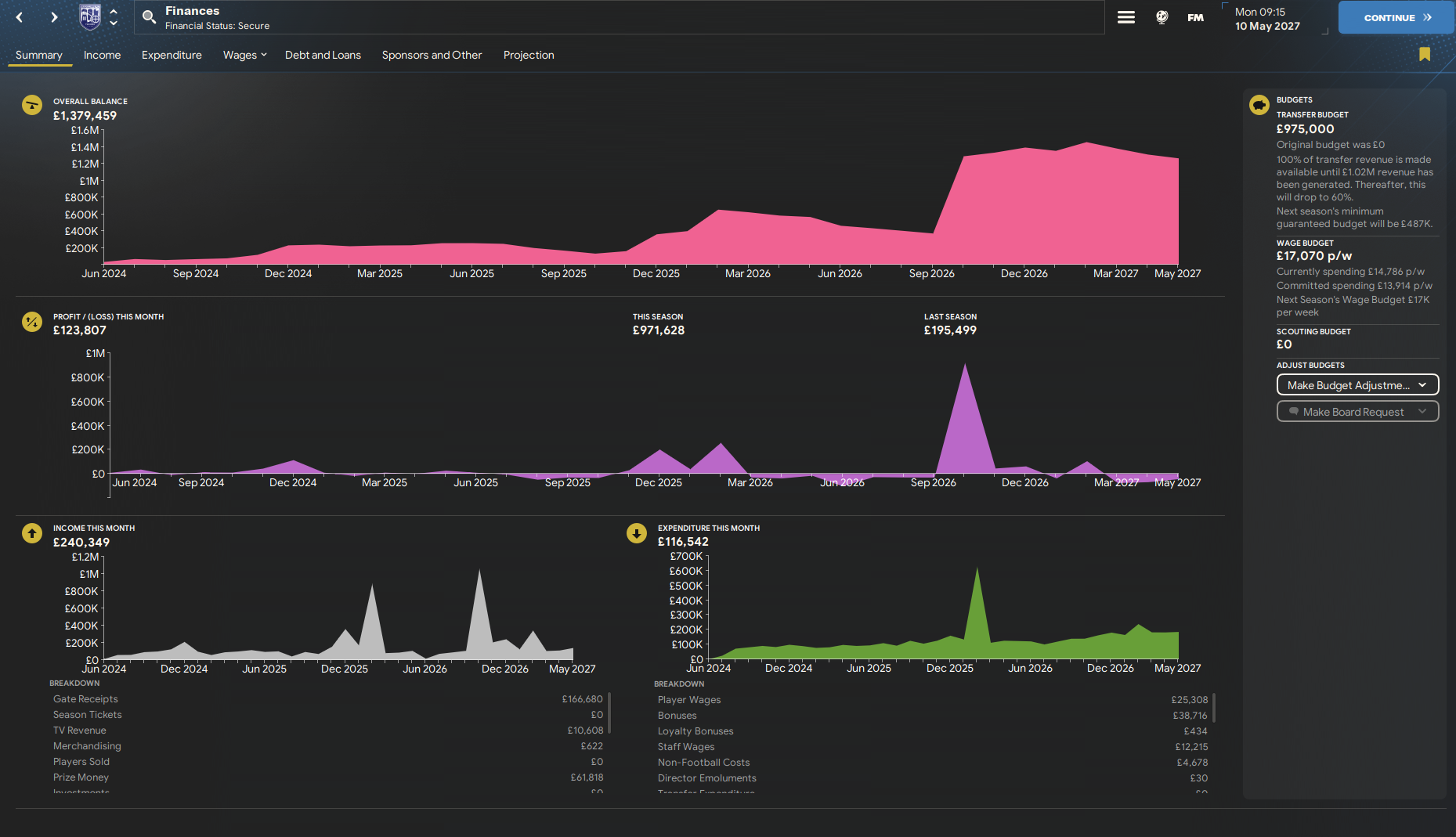Image resolution: width=1456 pixels, height=837 pixels.
Task: Click the Profit/Loss percent icon
Action: tap(32, 322)
